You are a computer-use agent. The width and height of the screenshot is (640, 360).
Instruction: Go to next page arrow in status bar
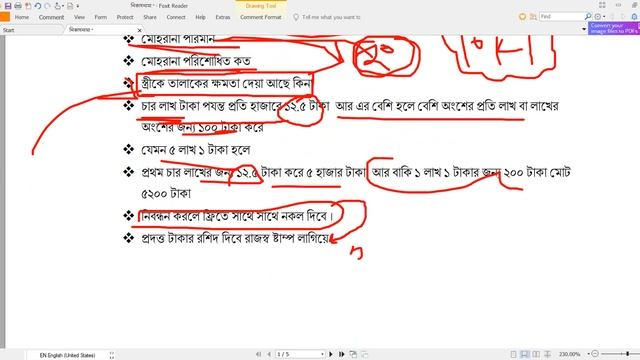coord(331,354)
